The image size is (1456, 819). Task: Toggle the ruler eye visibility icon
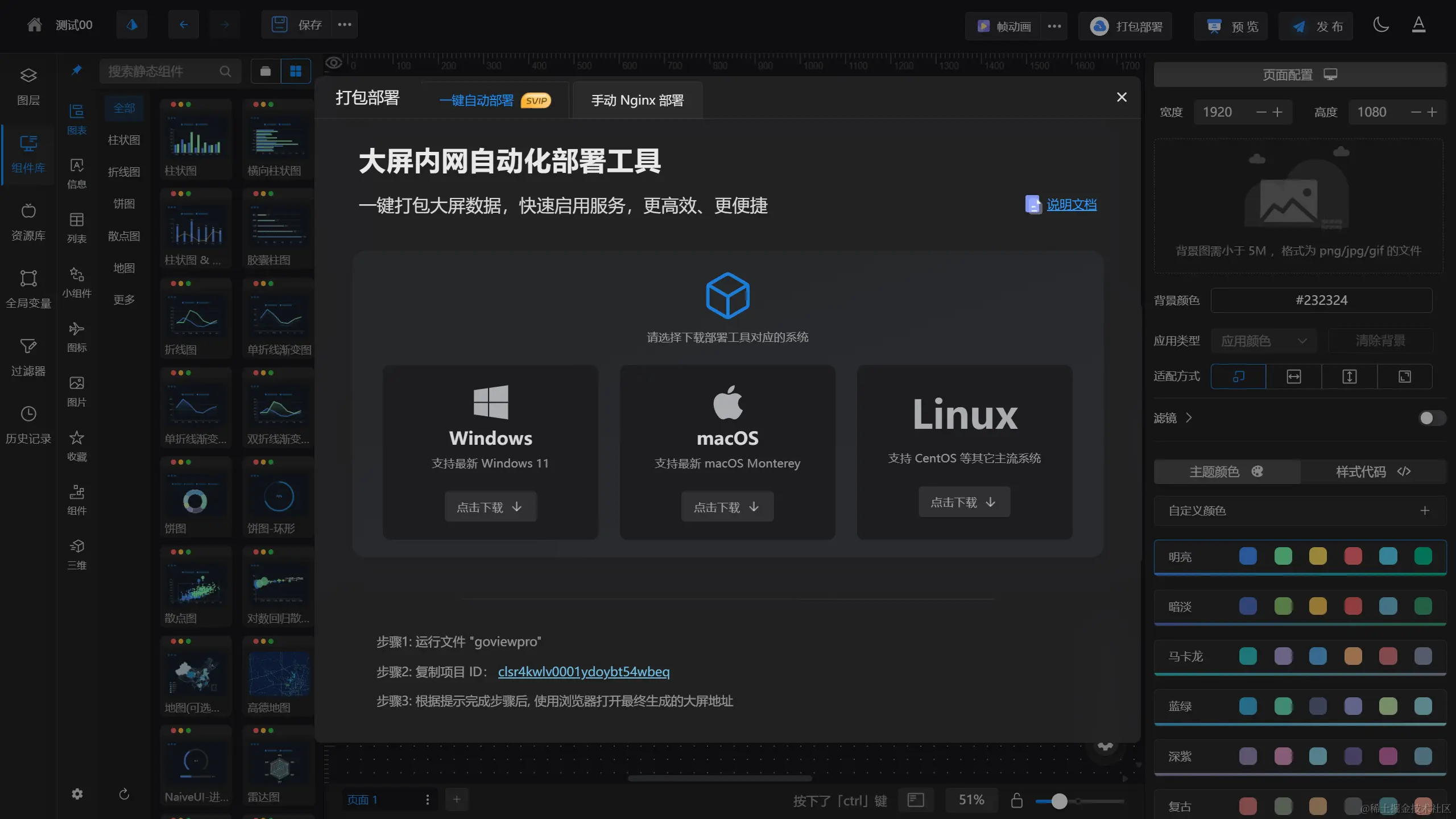click(334, 63)
